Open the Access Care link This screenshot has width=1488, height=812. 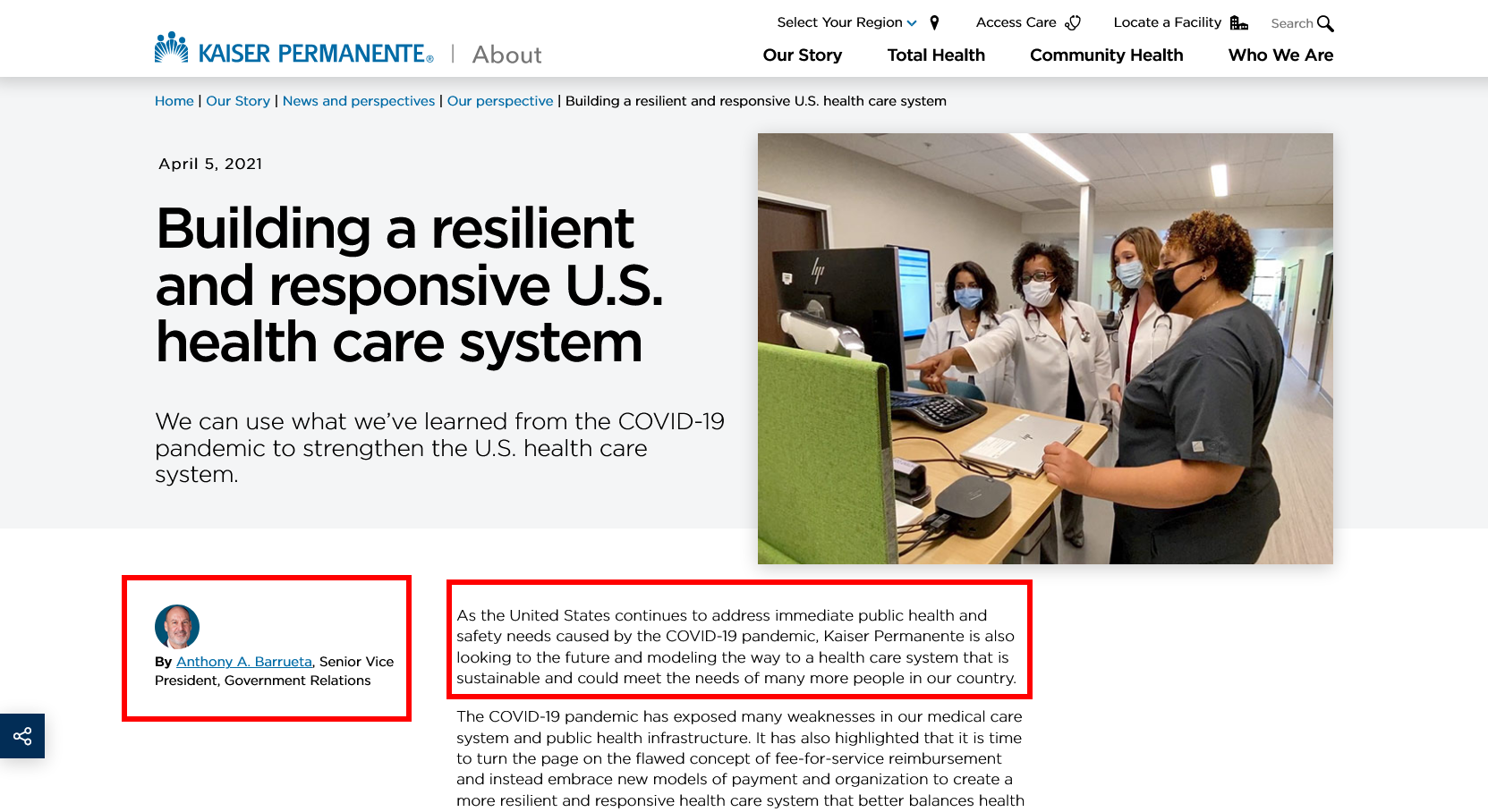point(1016,22)
